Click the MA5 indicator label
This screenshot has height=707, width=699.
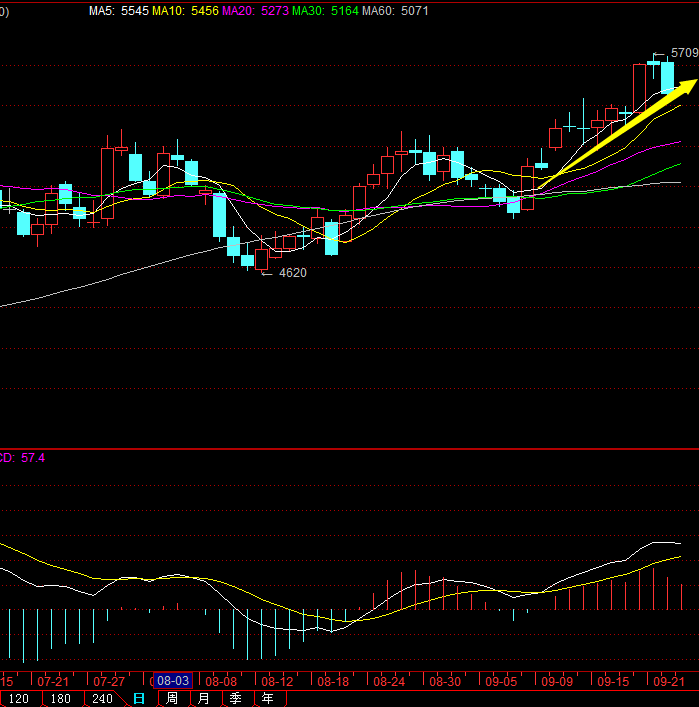tap(119, 11)
